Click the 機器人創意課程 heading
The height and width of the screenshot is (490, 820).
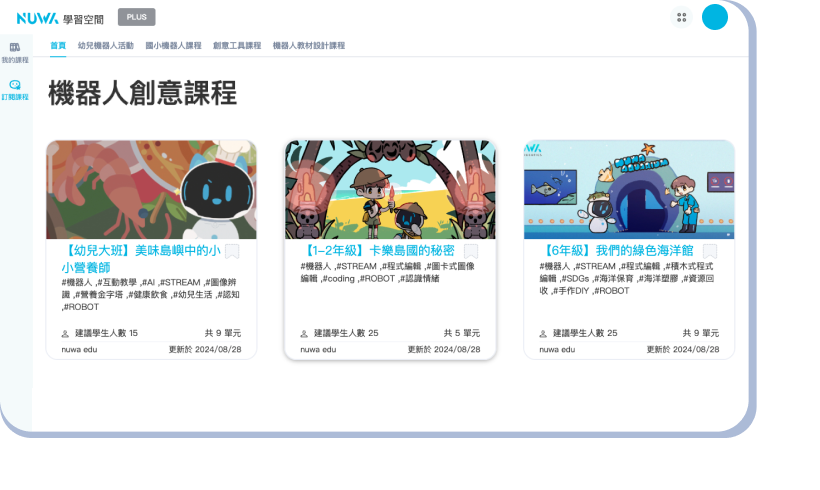(142, 93)
